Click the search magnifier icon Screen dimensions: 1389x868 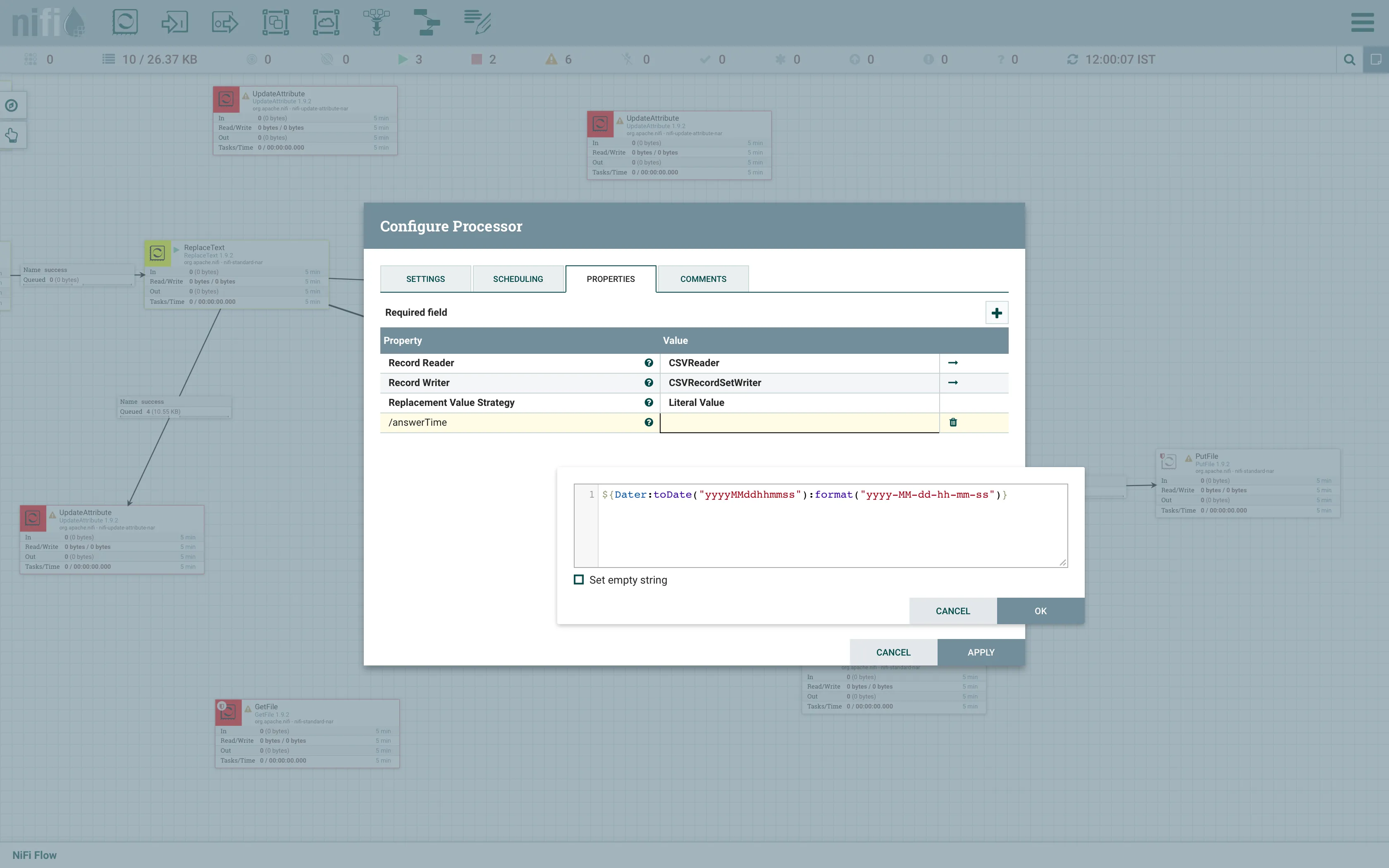pos(1349,60)
